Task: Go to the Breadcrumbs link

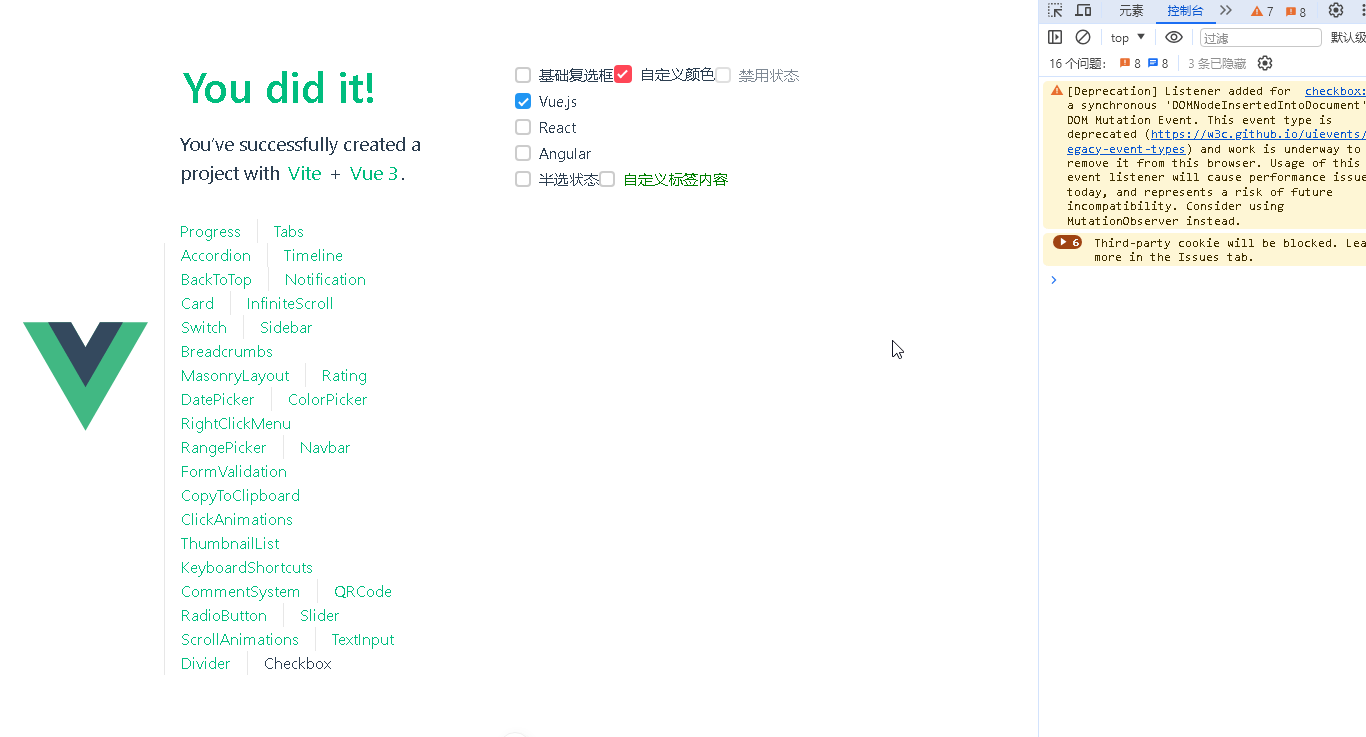Action: (x=227, y=351)
